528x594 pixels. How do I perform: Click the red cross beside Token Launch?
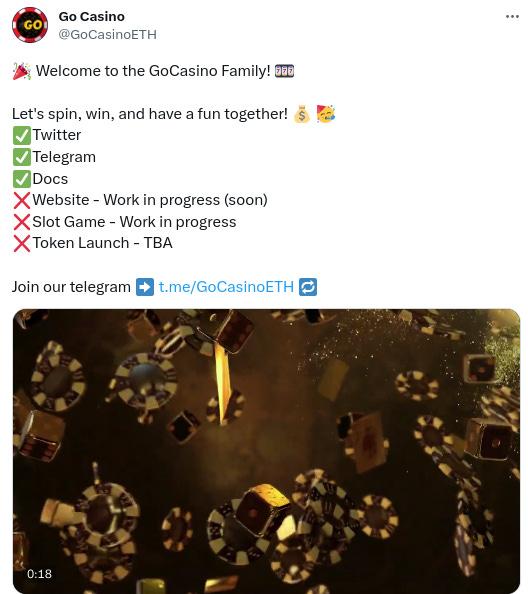point(22,244)
